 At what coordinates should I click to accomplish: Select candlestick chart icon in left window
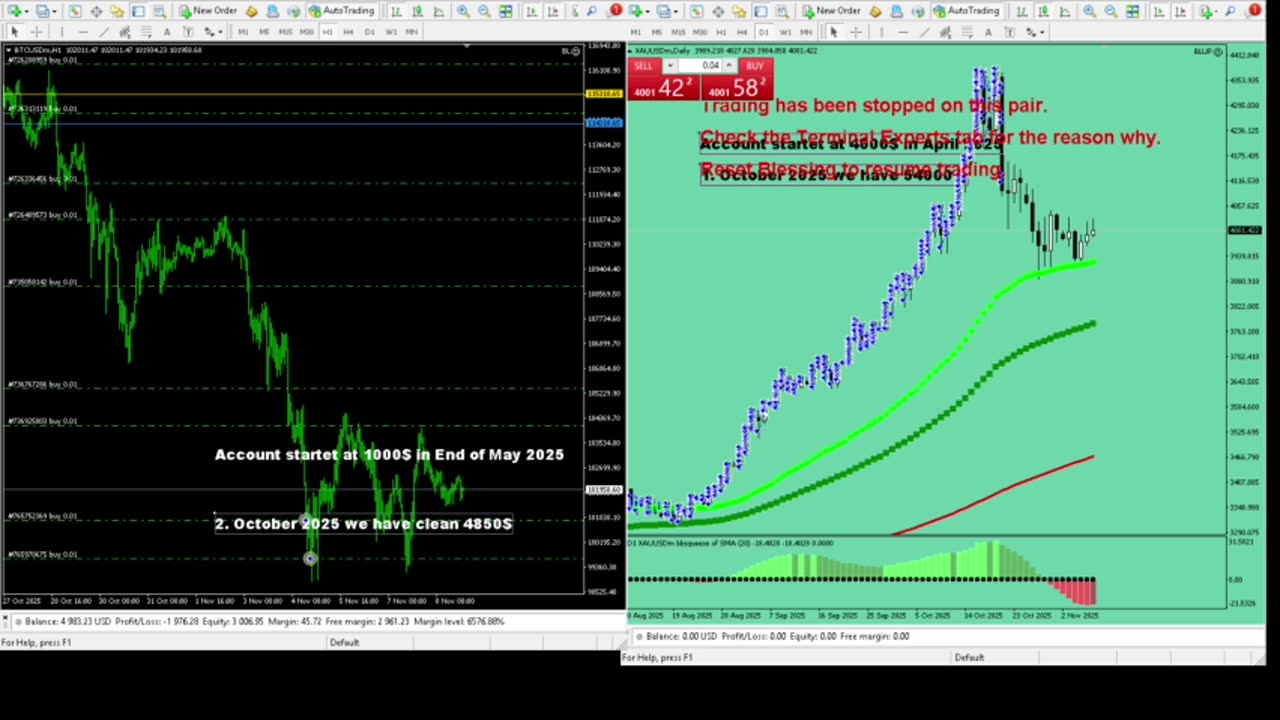click(417, 11)
